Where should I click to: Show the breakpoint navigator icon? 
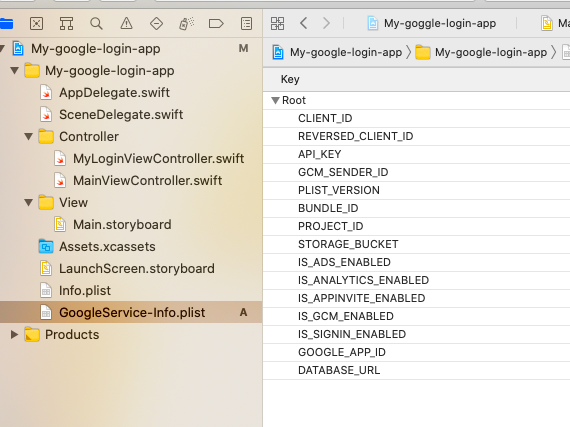pos(216,24)
